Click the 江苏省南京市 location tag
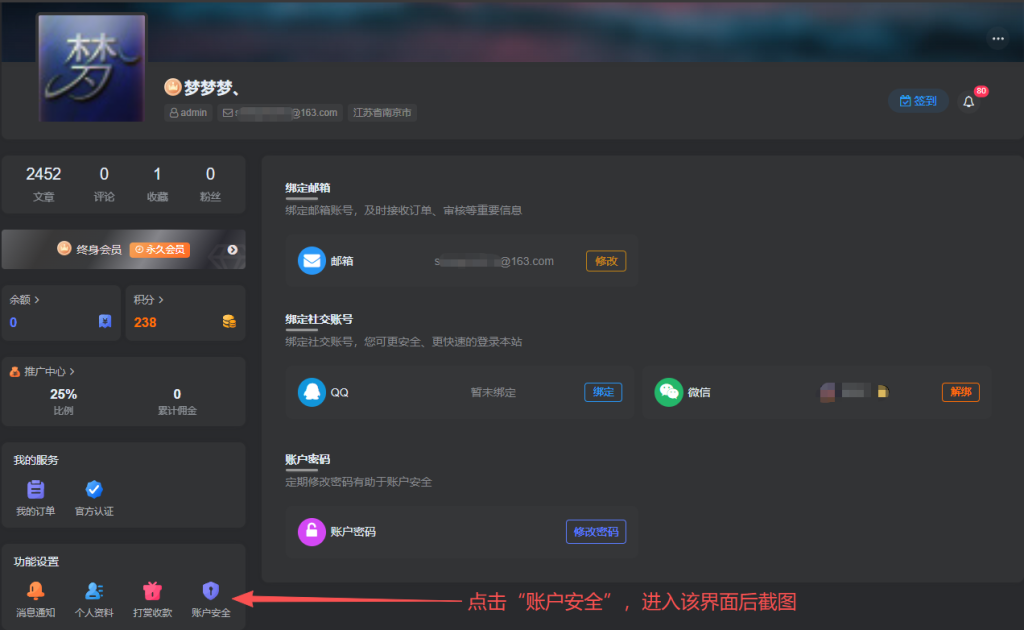This screenshot has width=1024, height=630. tap(382, 113)
